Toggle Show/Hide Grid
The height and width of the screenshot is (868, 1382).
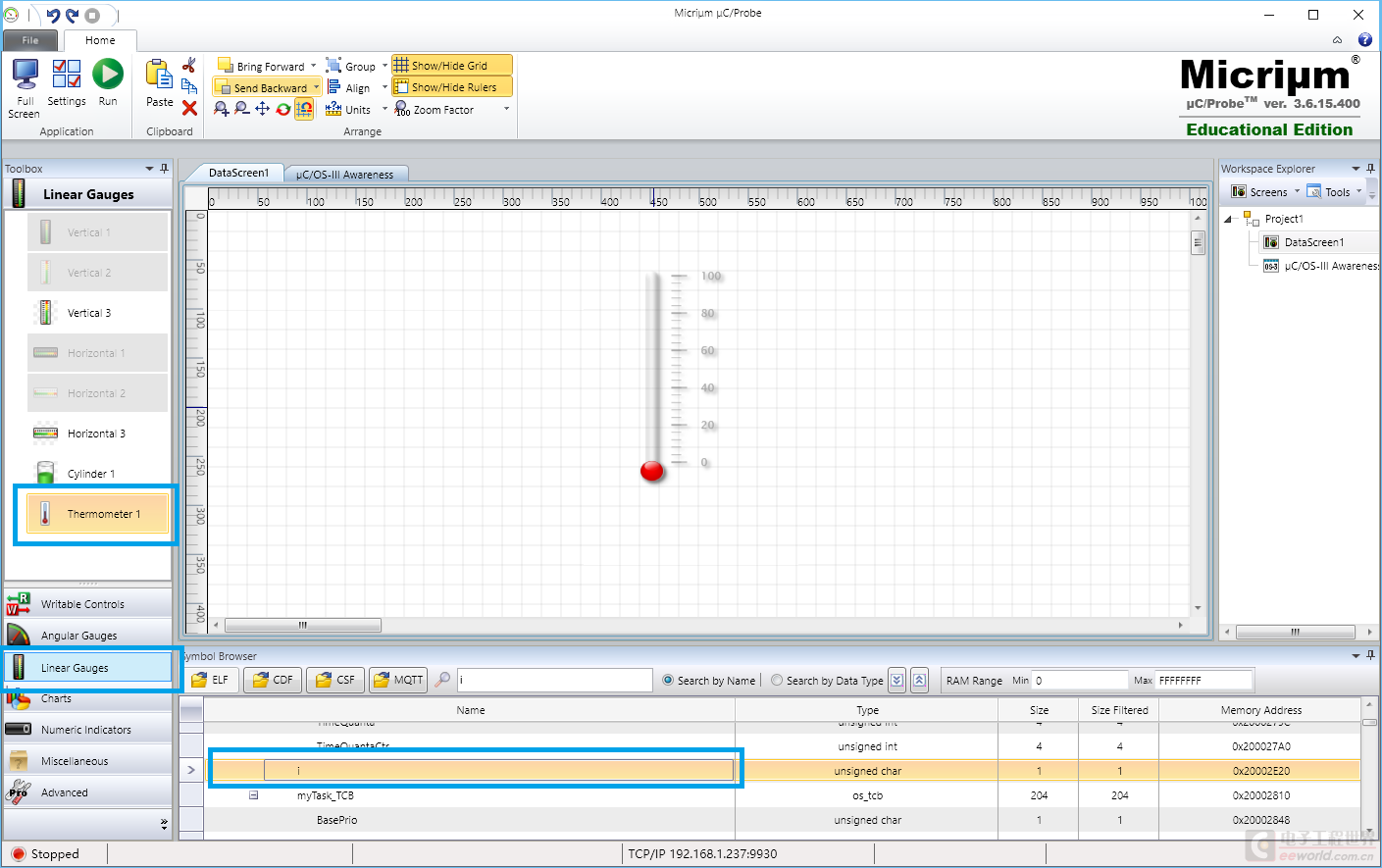coord(451,66)
